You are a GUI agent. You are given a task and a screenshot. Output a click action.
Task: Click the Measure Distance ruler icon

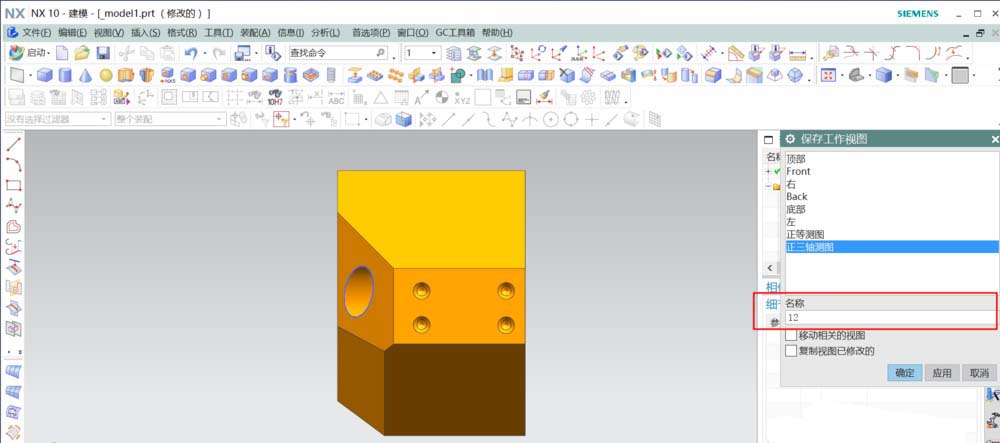click(x=798, y=53)
